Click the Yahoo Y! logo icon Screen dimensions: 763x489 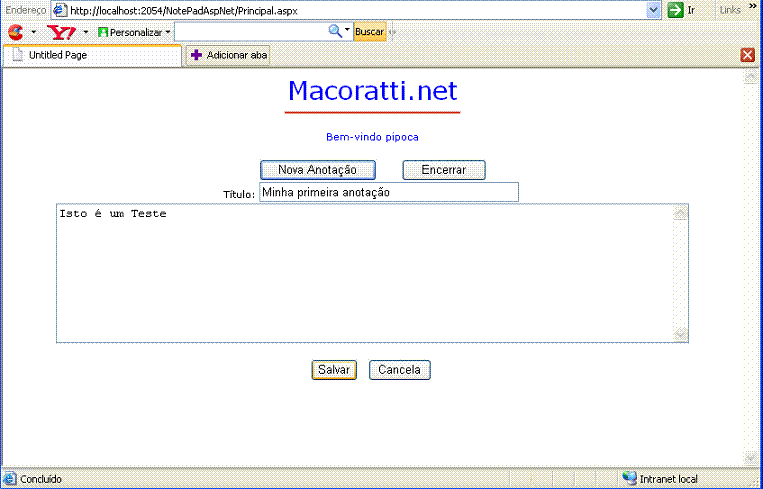click(x=61, y=32)
